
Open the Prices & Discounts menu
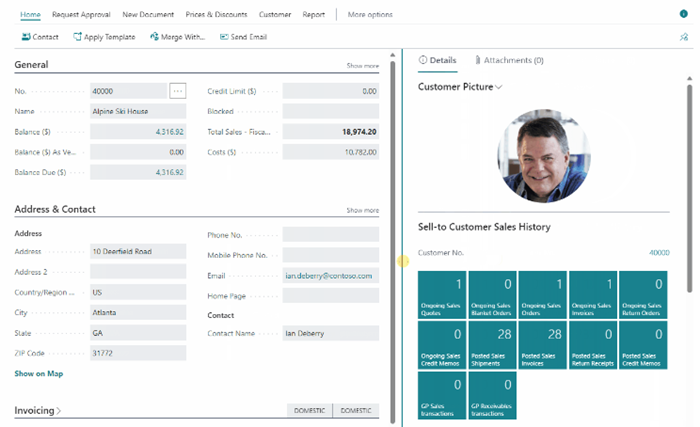pos(215,15)
